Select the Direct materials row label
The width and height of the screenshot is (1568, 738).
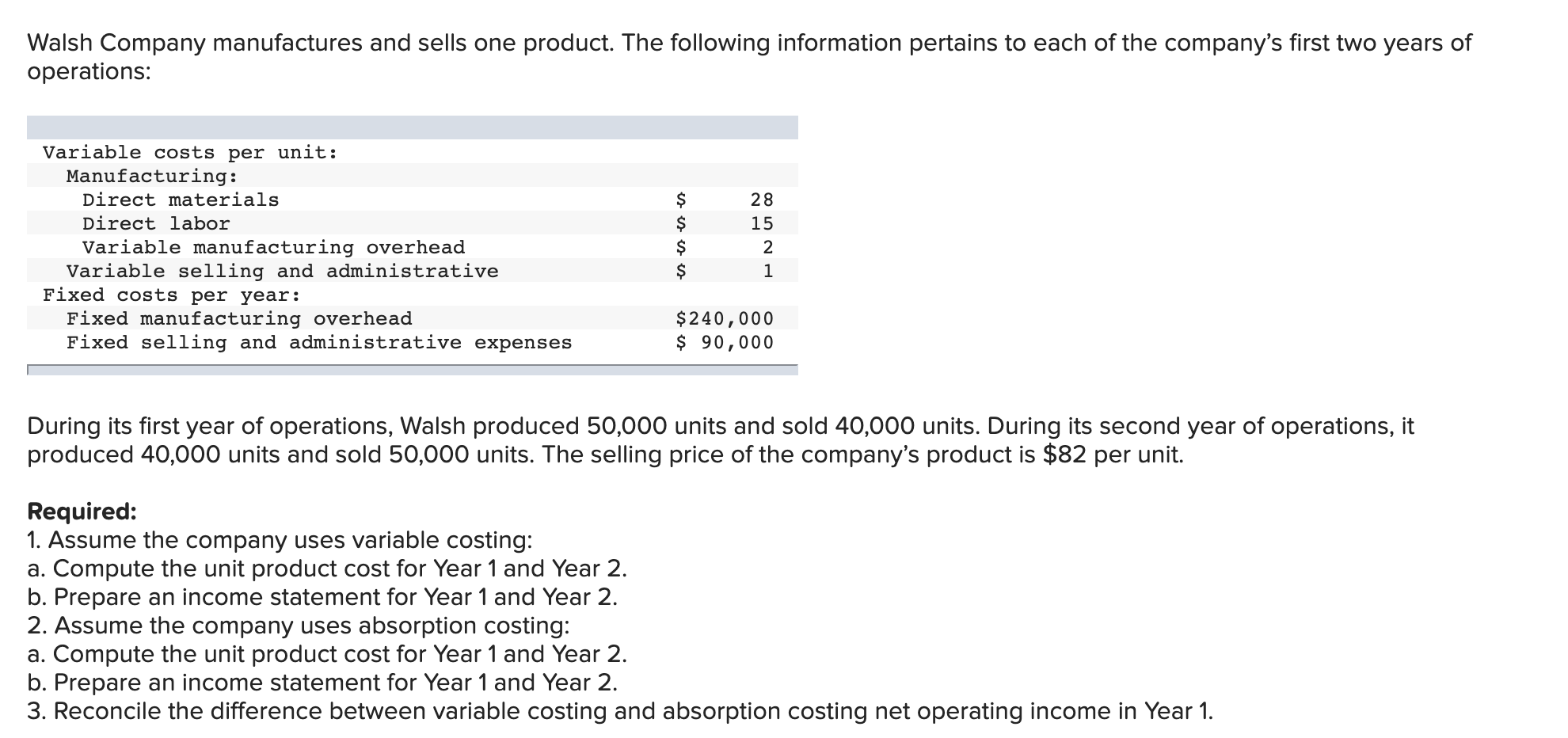pos(181,200)
